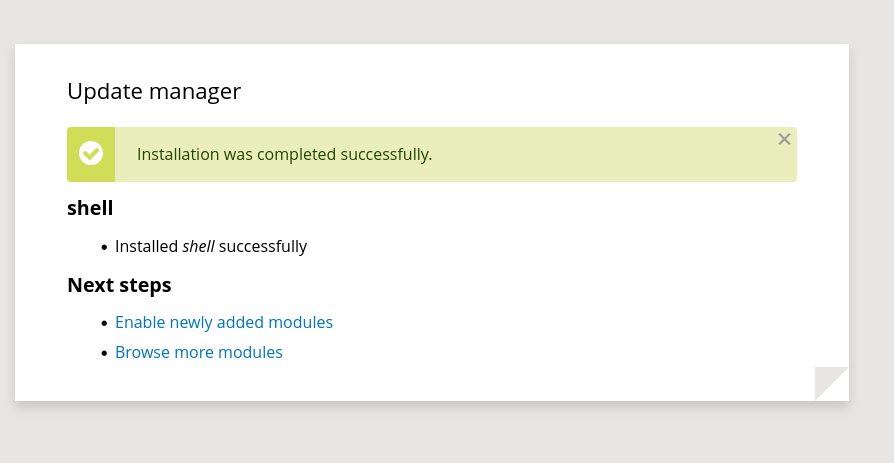Click the bullet before Enable newly added modules
This screenshot has height=463, width=894.
pyautogui.click(x=104, y=323)
